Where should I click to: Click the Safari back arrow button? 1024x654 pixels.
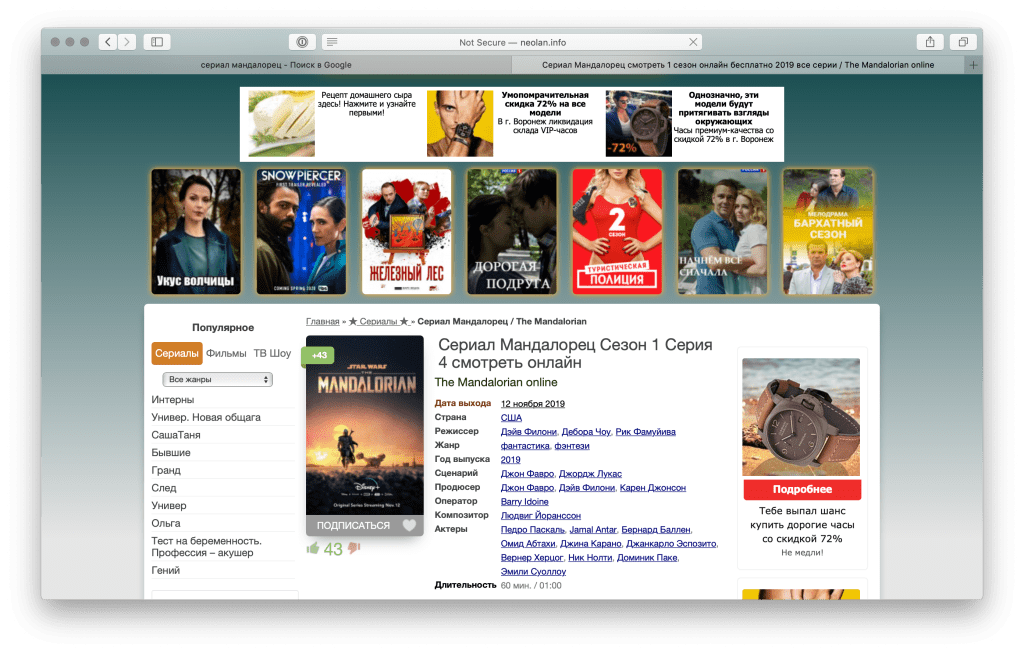pos(108,42)
